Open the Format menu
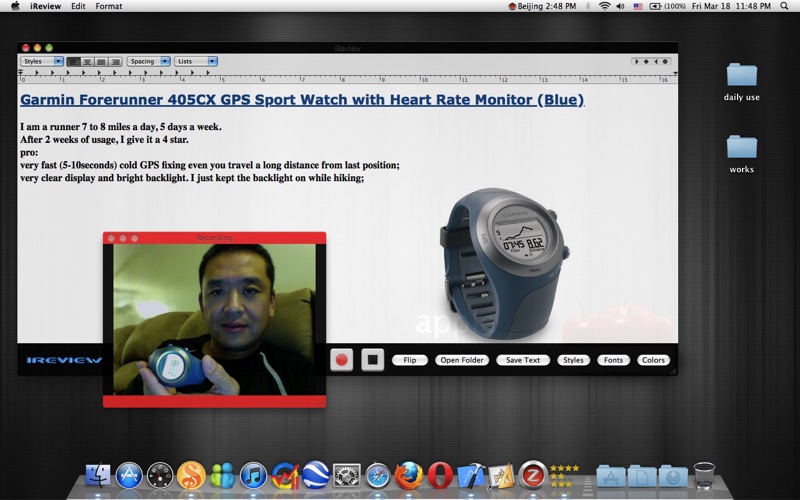This screenshot has width=800, height=500. pos(109,6)
